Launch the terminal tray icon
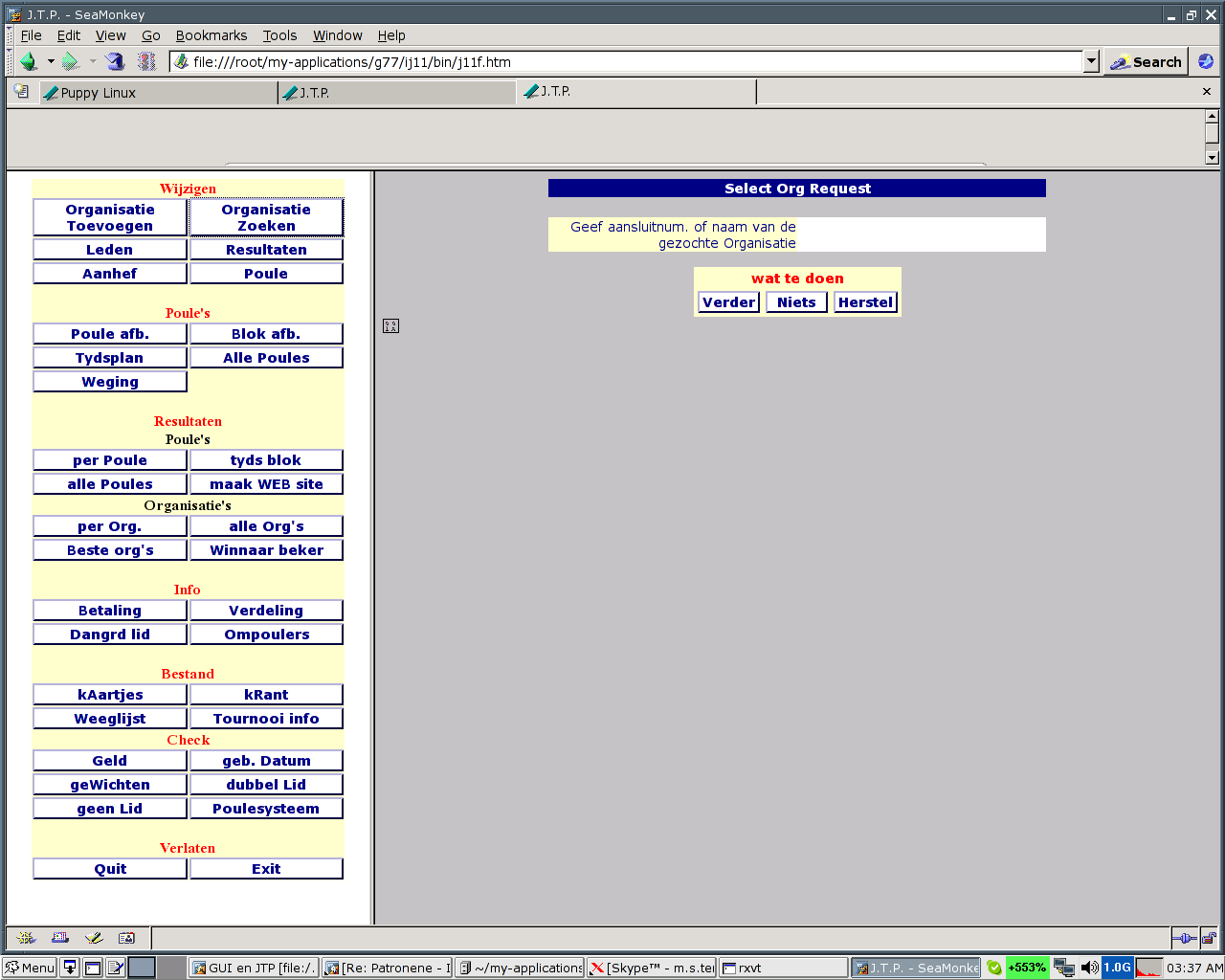Screen dimensions: 1225x980 tap(93, 968)
